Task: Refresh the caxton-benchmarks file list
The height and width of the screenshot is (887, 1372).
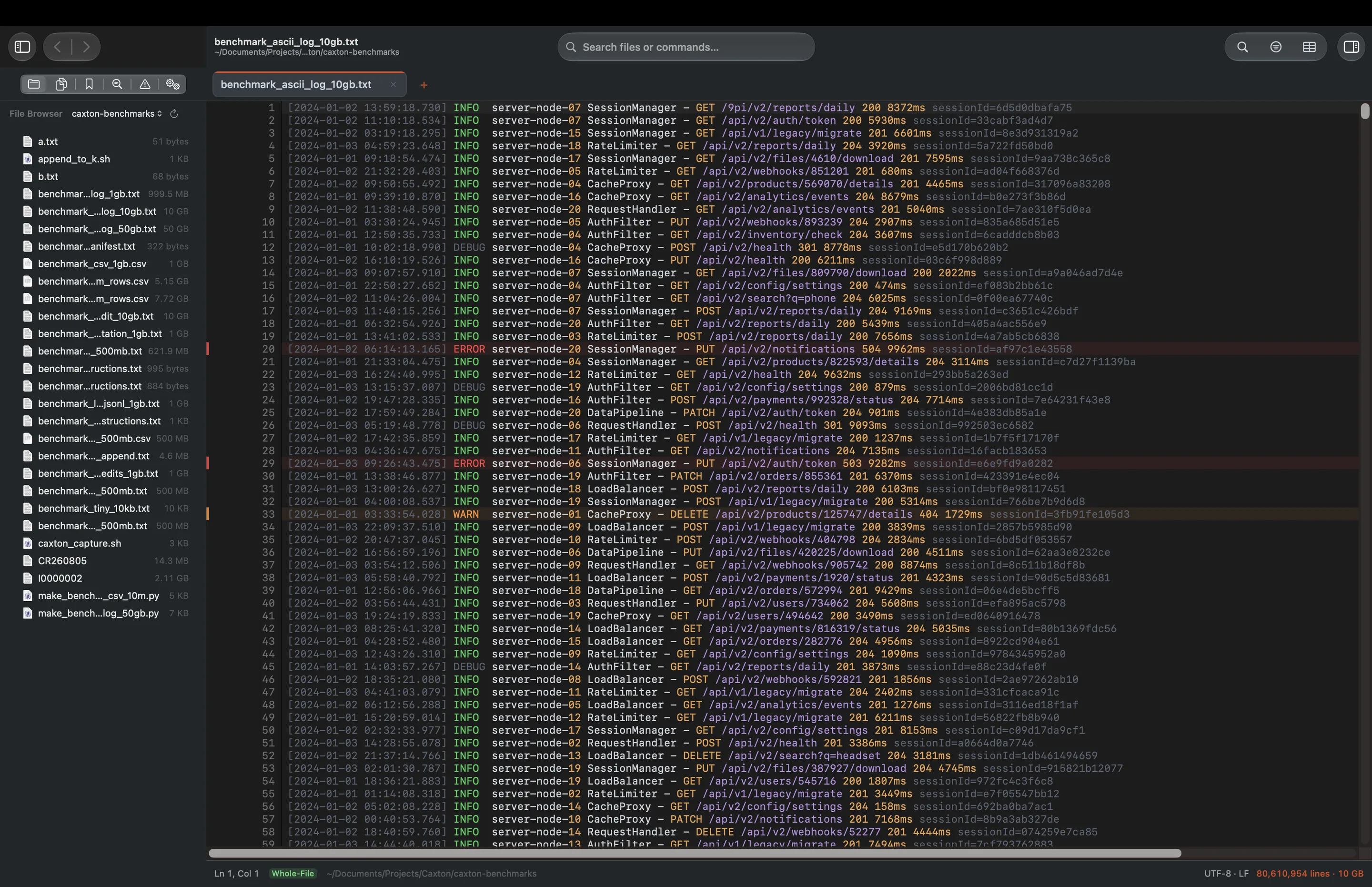Action: click(x=174, y=113)
